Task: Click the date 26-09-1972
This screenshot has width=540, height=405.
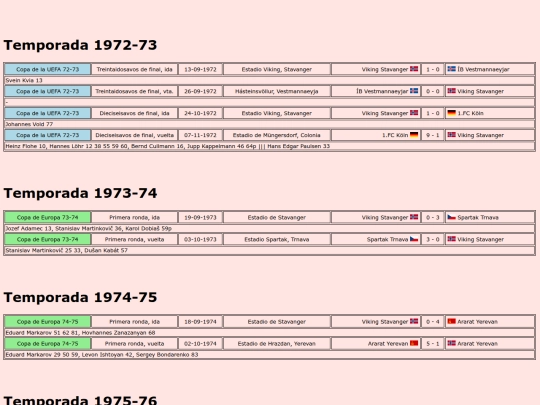Action: click(x=200, y=91)
